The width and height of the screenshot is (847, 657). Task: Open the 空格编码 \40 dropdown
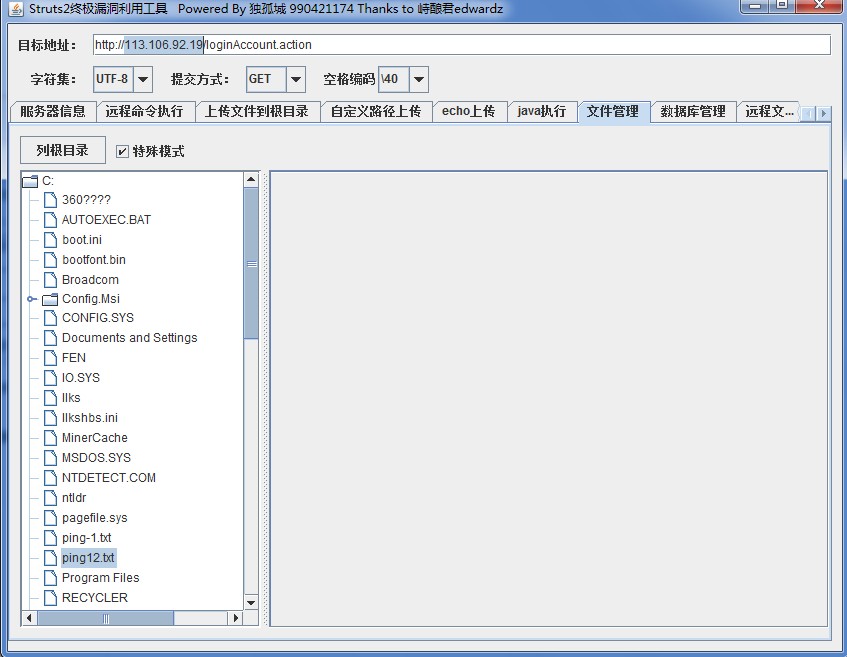(419, 79)
